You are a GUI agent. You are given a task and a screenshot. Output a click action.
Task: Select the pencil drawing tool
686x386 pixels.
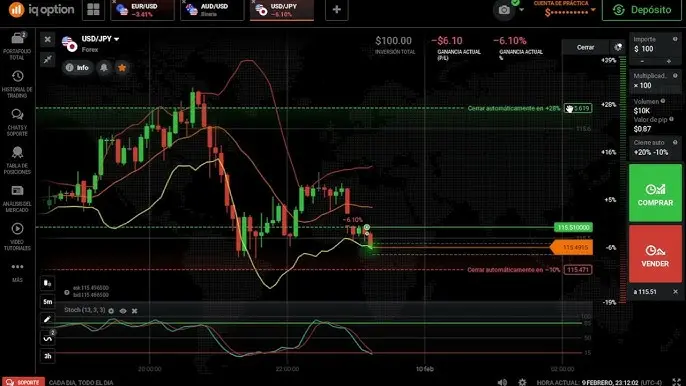[47, 319]
